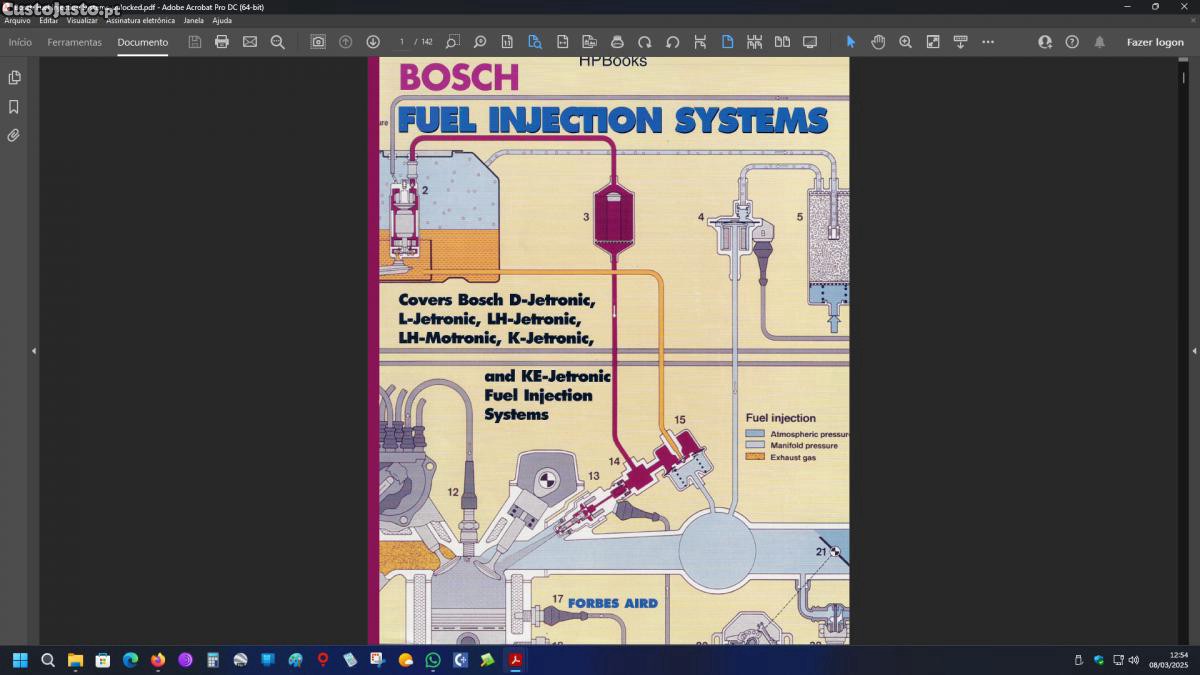Open the Visualizar menu
This screenshot has width=1200, height=675.
point(82,20)
